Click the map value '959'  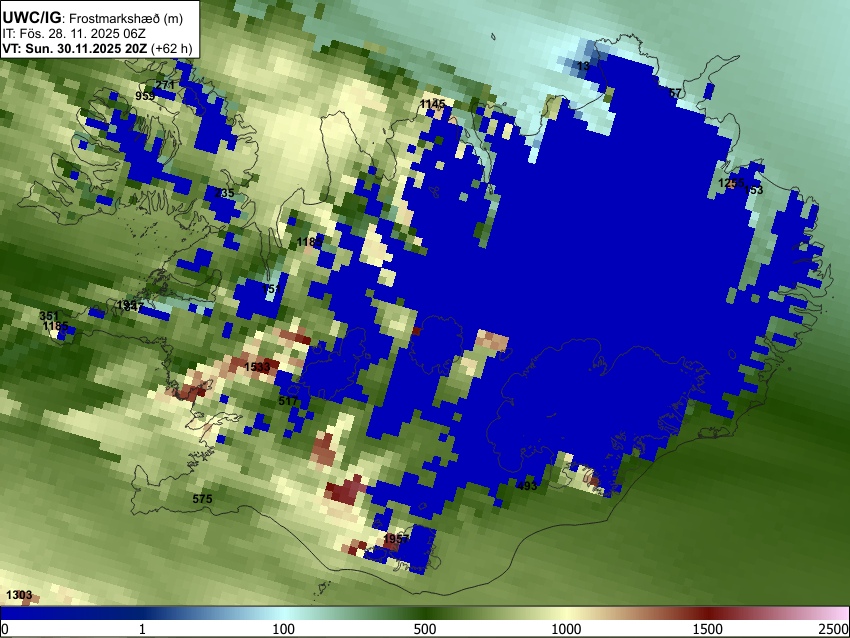click(145, 96)
